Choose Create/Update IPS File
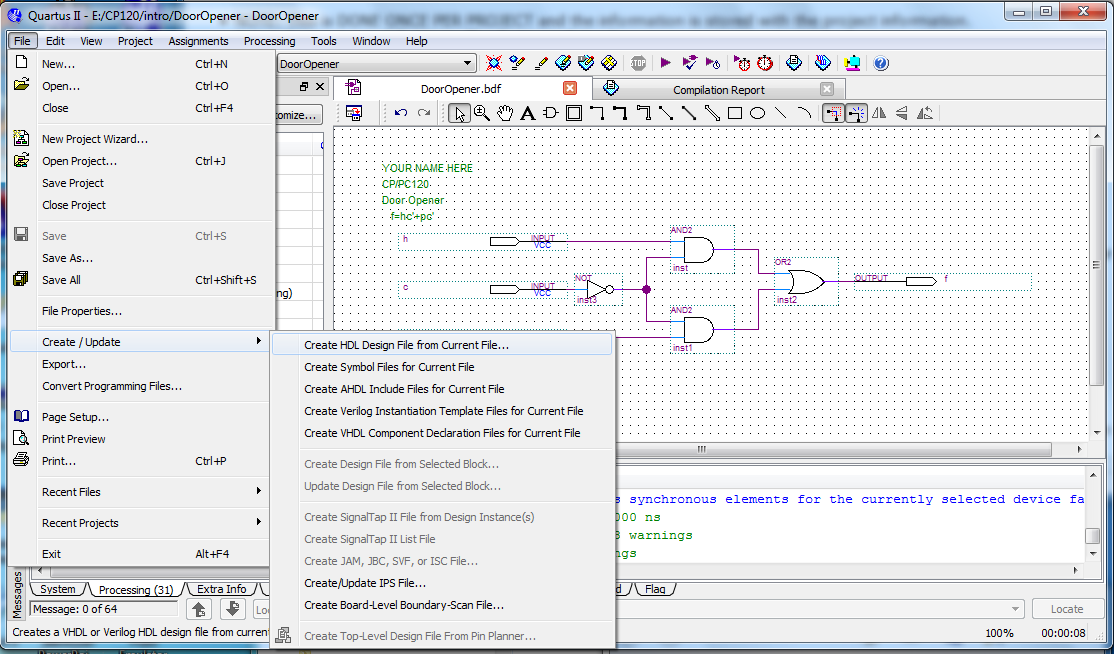The width and height of the screenshot is (1114, 654). pos(441,583)
